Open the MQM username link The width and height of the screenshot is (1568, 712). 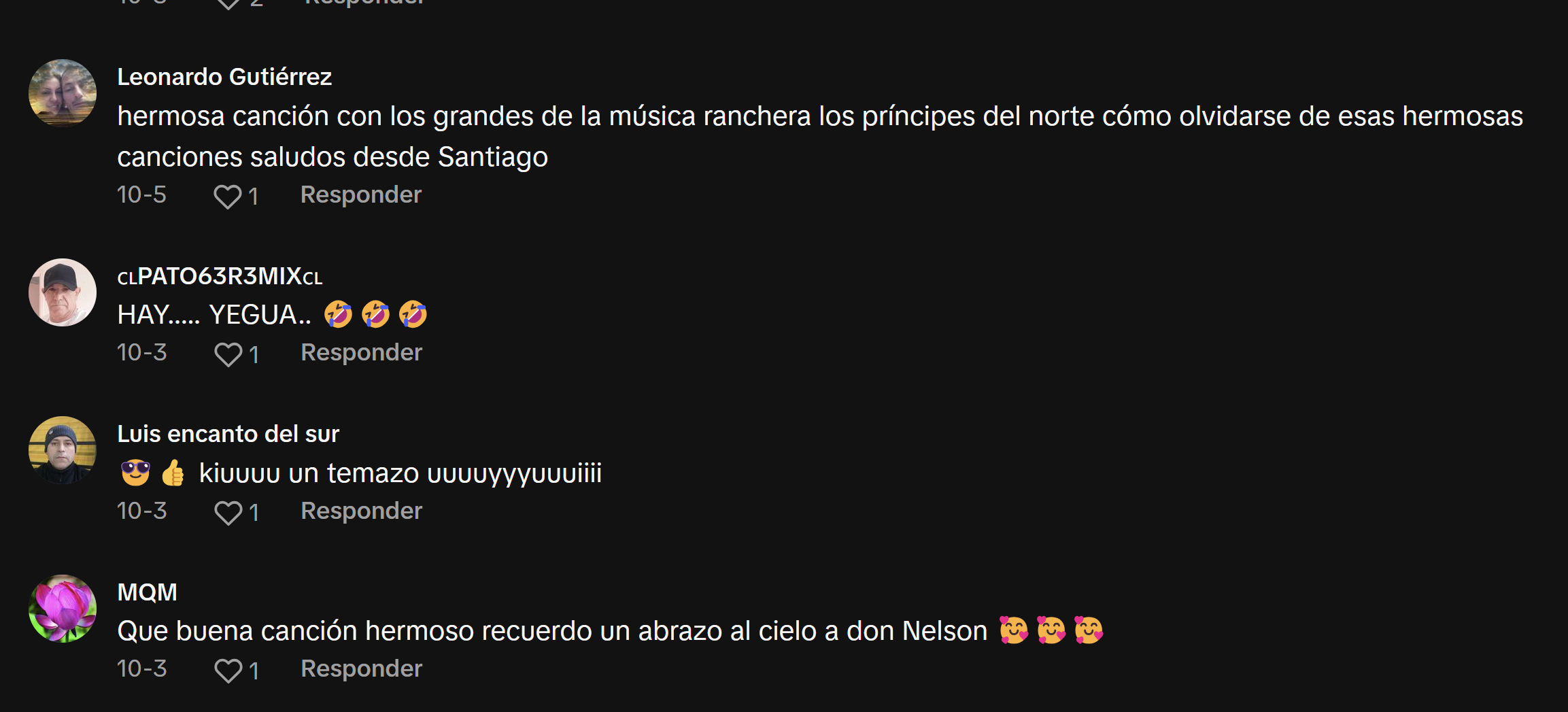[147, 592]
